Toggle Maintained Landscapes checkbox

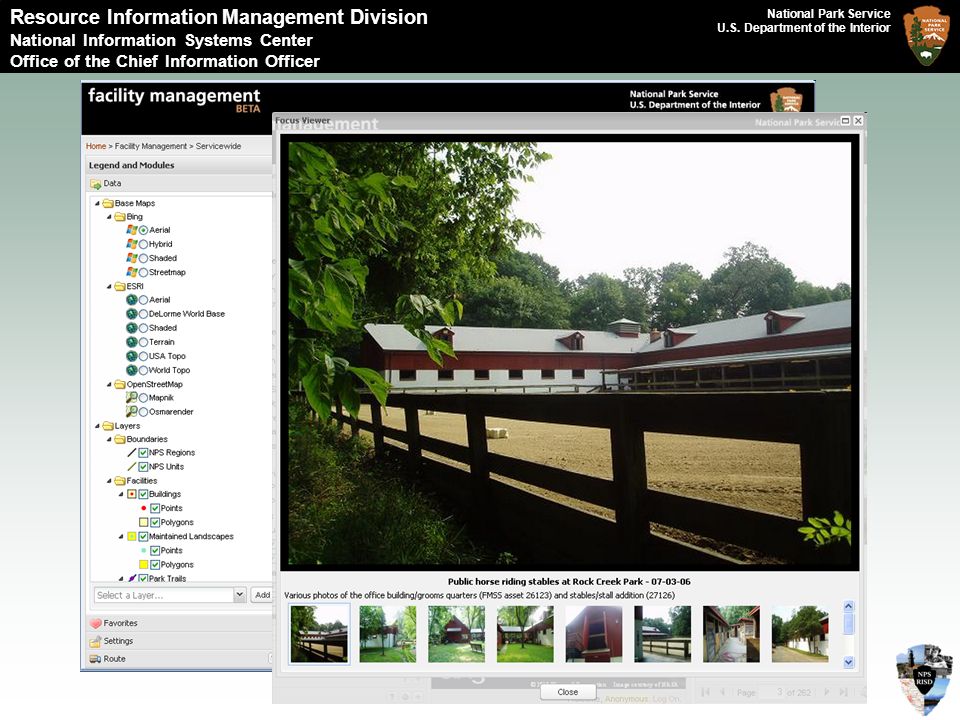[x=143, y=537]
